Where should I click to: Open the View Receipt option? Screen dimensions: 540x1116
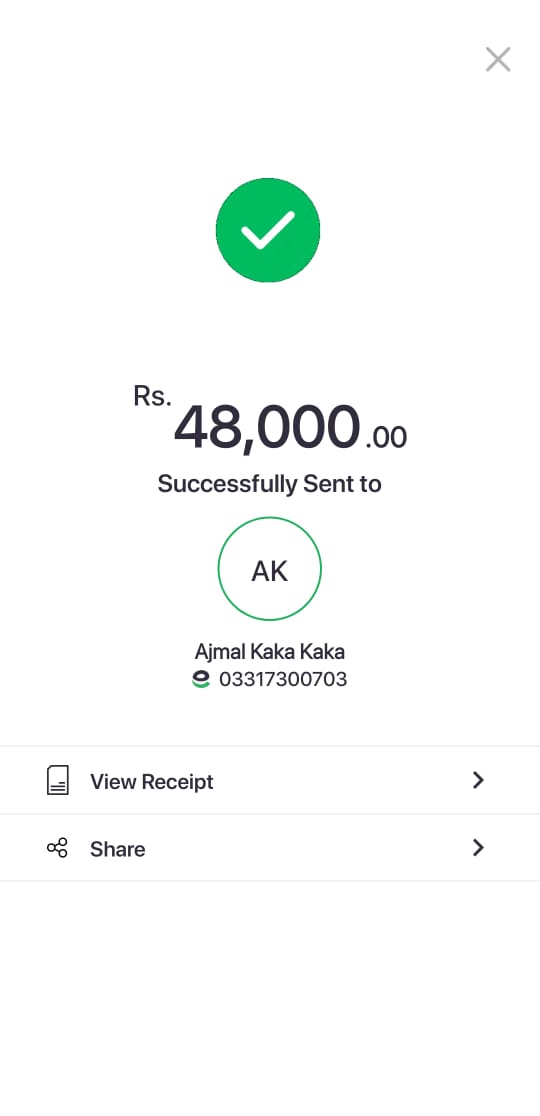(x=270, y=780)
